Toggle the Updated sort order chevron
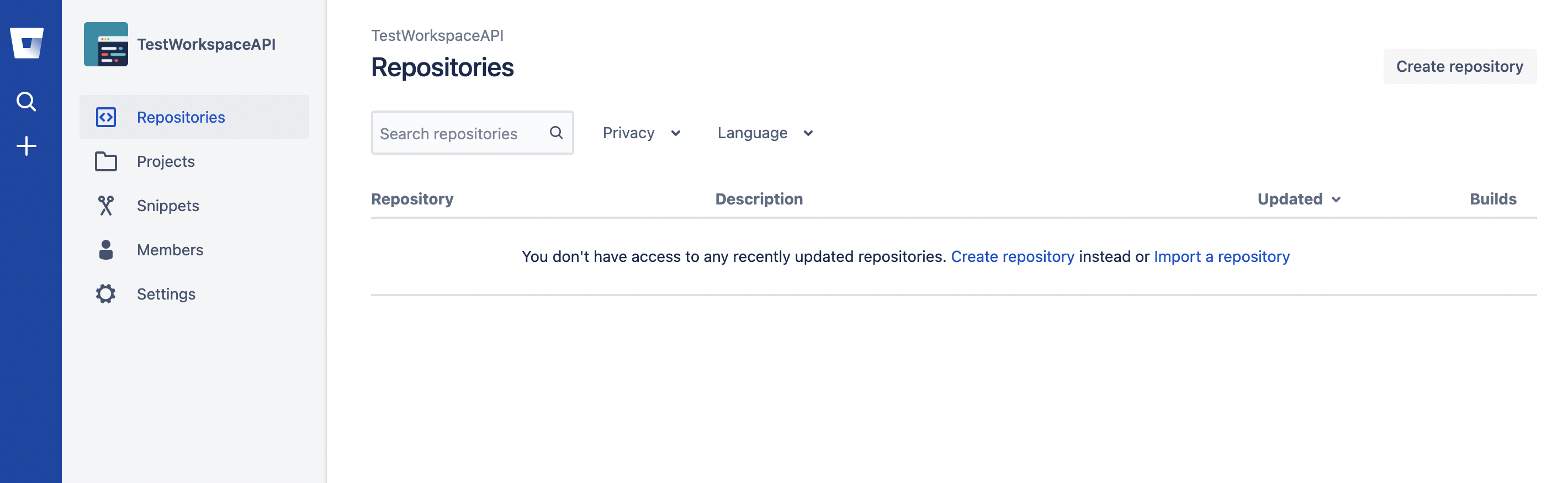1568x483 pixels. (1337, 199)
